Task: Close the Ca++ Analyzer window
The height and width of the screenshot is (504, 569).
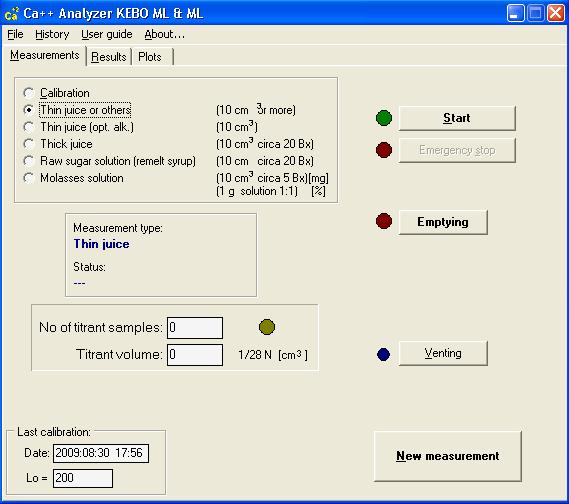Action: coord(556,13)
